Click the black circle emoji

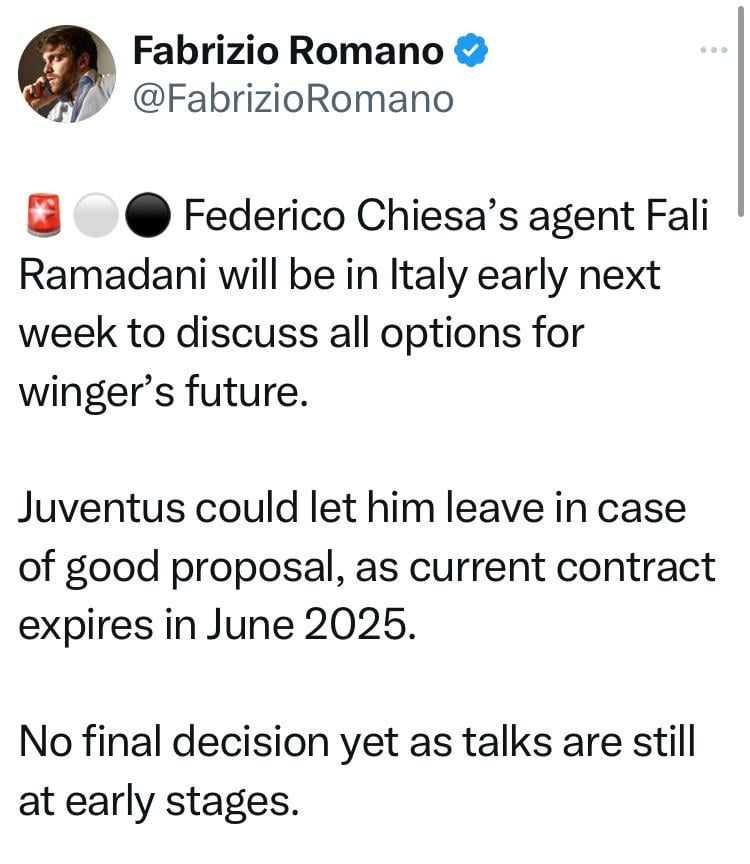(x=147, y=215)
